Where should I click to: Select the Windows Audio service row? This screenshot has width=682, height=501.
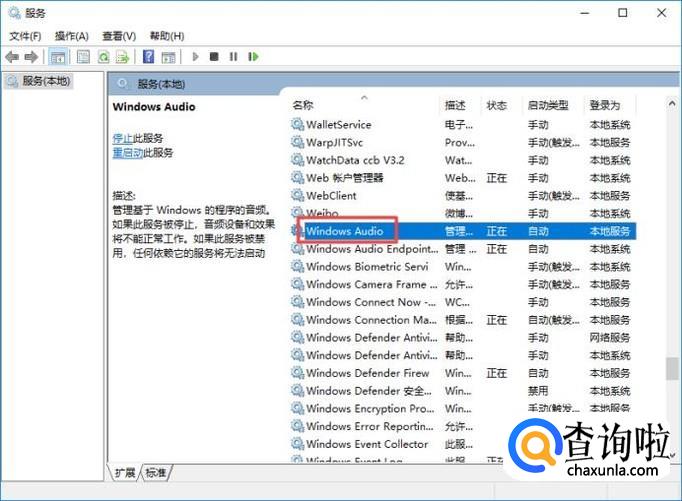tap(462, 231)
